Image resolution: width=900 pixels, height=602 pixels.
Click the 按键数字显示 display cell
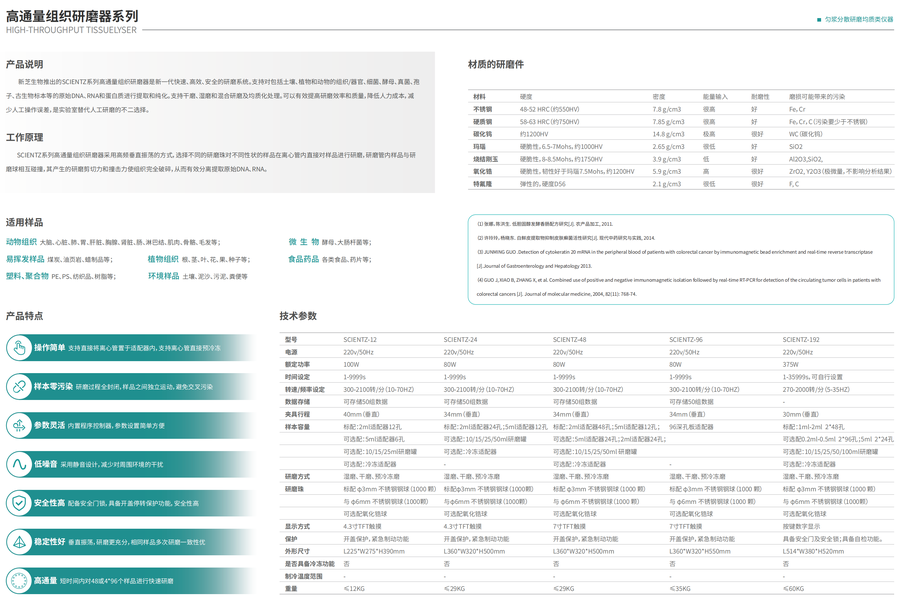click(x=801, y=526)
